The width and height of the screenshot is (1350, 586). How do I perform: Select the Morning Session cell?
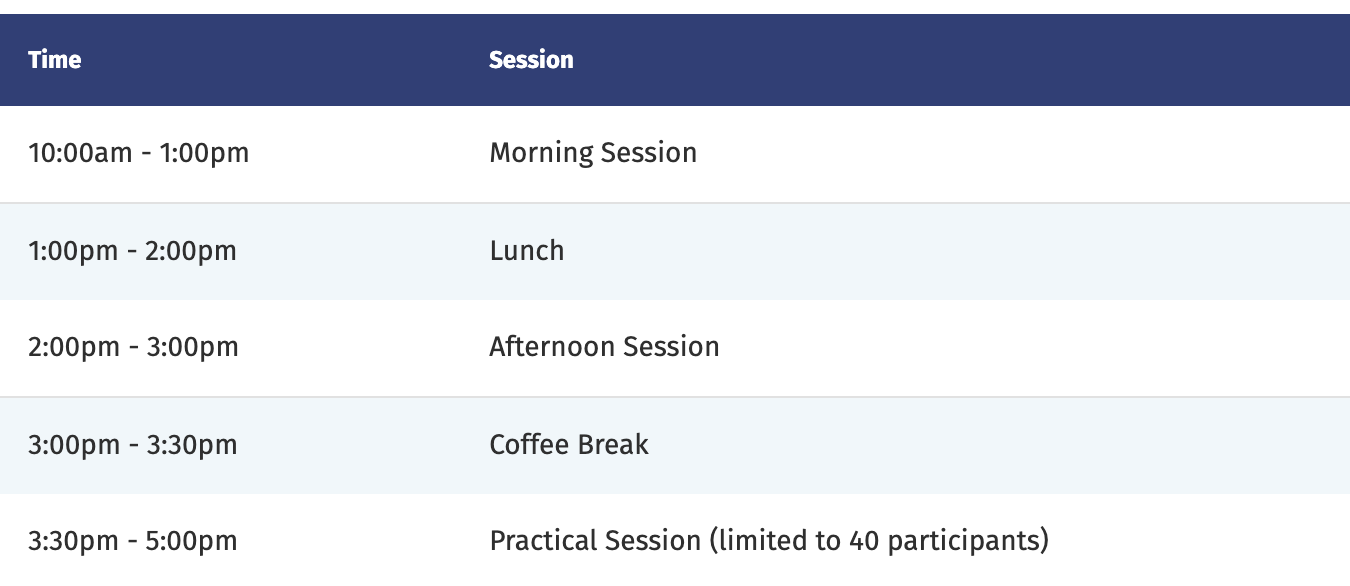click(593, 153)
